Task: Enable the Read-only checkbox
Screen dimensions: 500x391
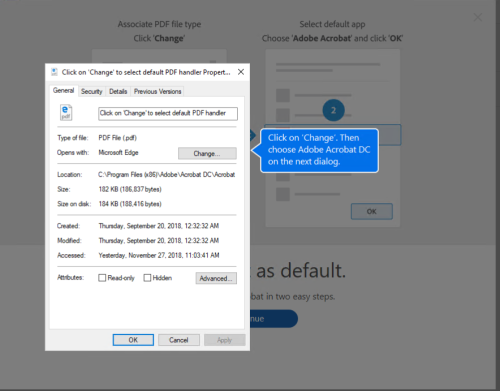Action: coord(102,278)
